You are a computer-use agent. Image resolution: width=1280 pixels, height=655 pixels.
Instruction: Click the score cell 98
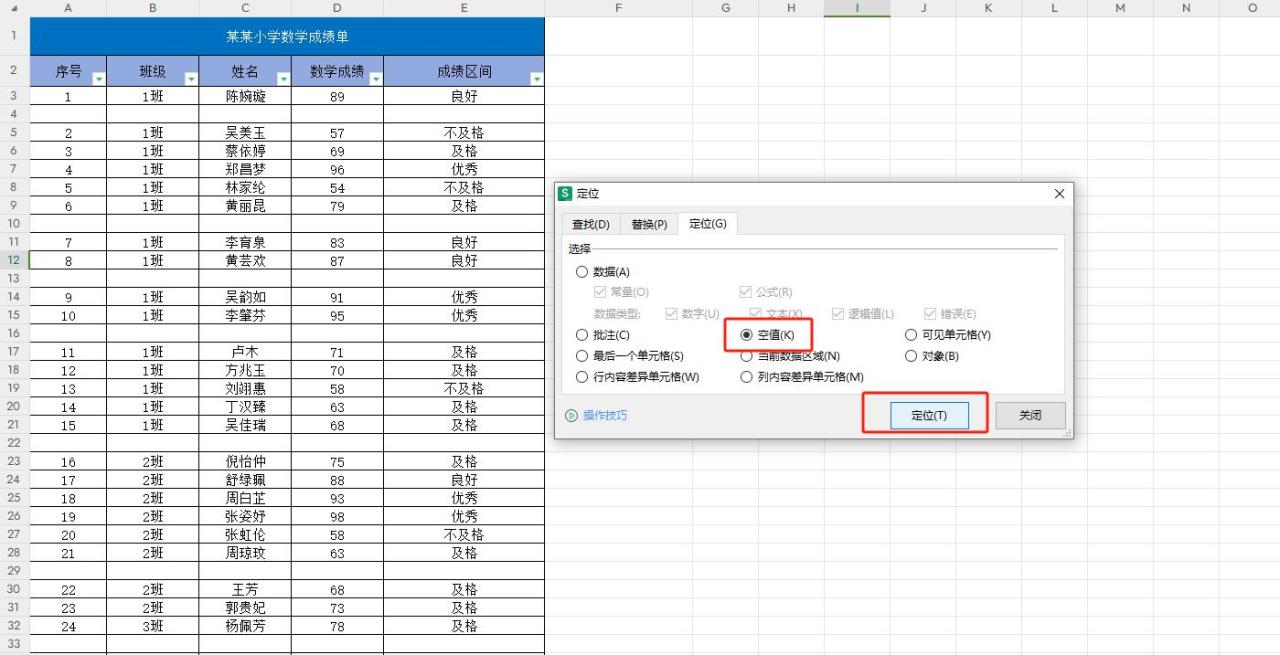(337, 516)
